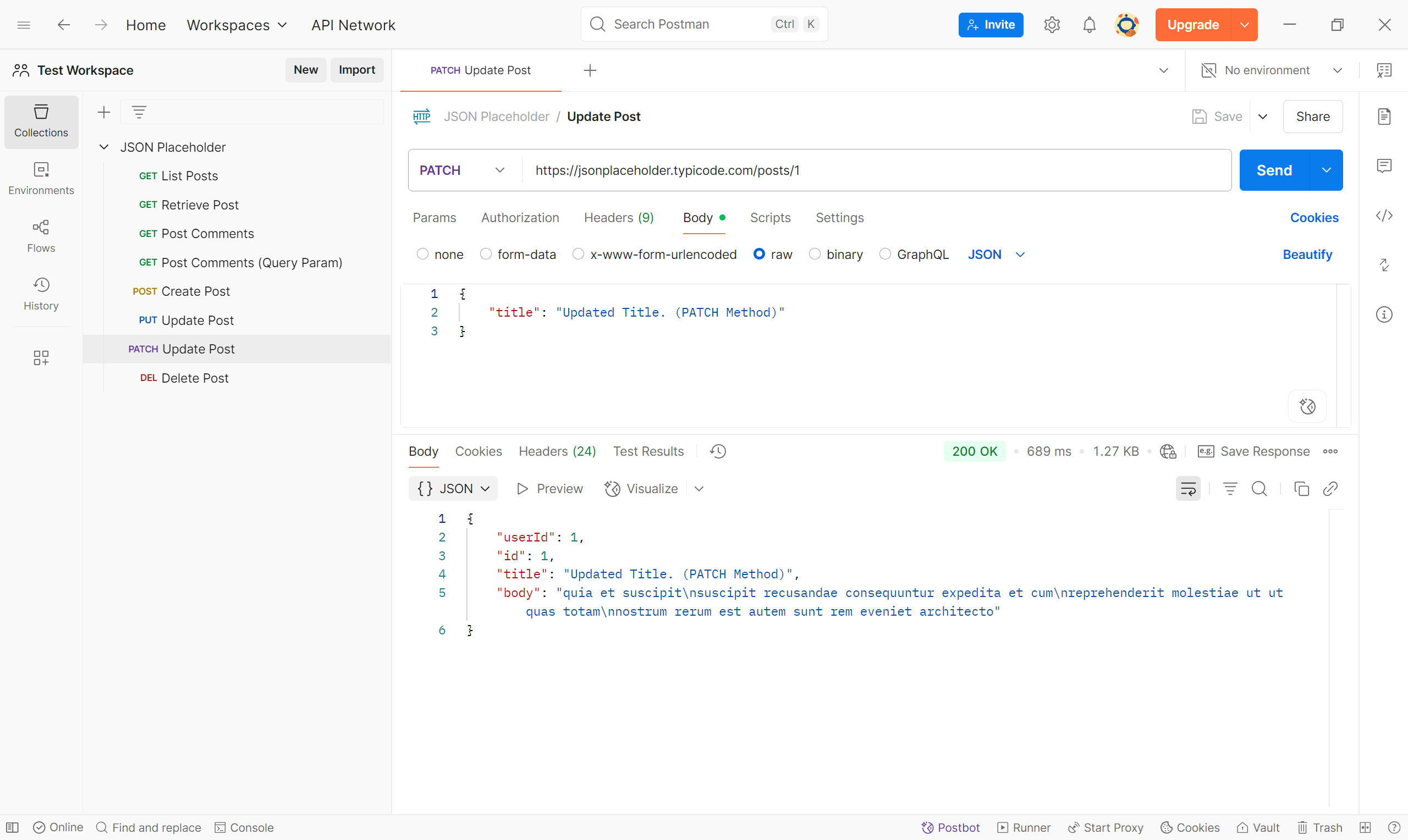Open the PATCH method dropdown

pos(463,170)
